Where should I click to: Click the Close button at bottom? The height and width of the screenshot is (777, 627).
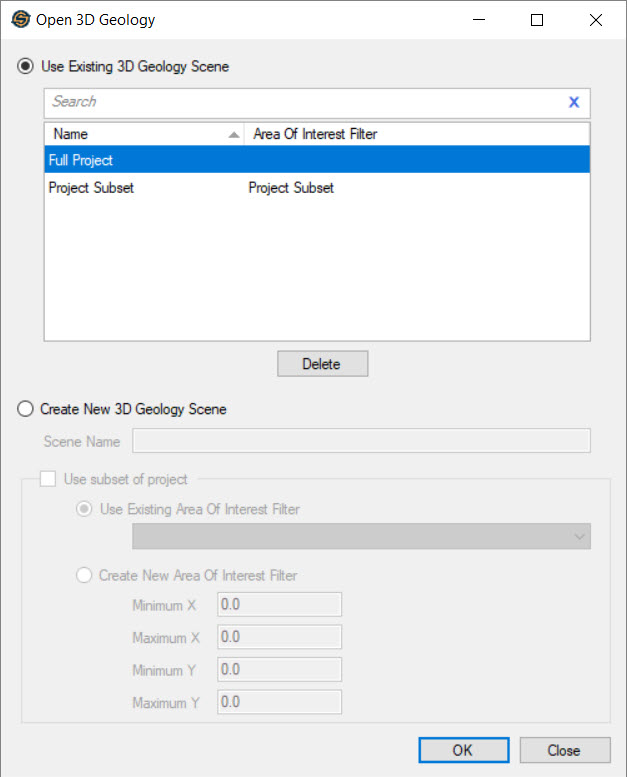pyautogui.click(x=564, y=750)
